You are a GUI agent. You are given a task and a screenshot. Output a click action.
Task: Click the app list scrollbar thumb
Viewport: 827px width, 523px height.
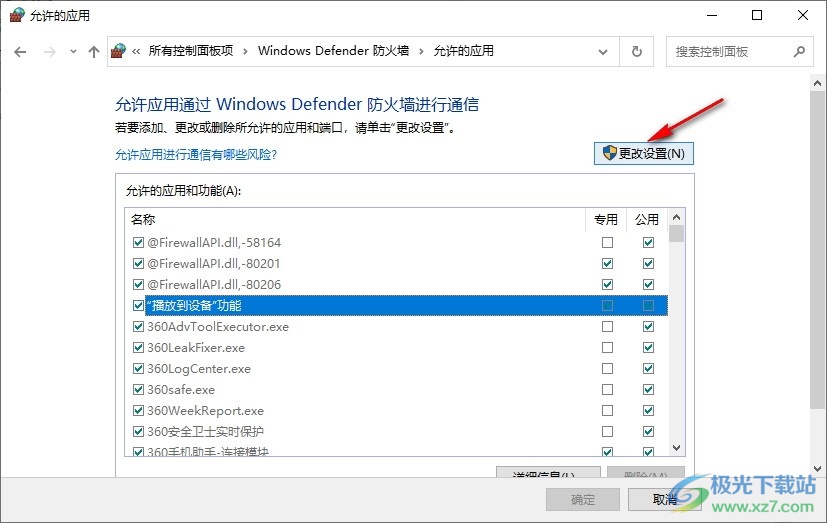point(677,234)
